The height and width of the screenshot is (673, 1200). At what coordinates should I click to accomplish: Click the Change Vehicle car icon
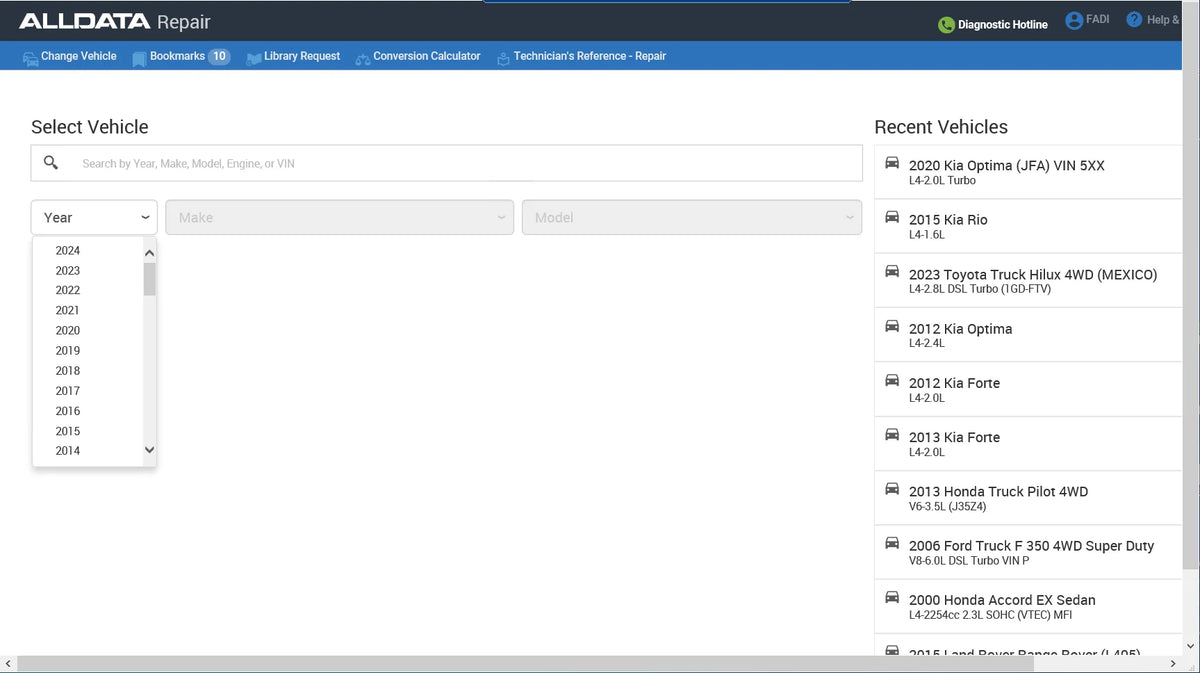click(31, 58)
